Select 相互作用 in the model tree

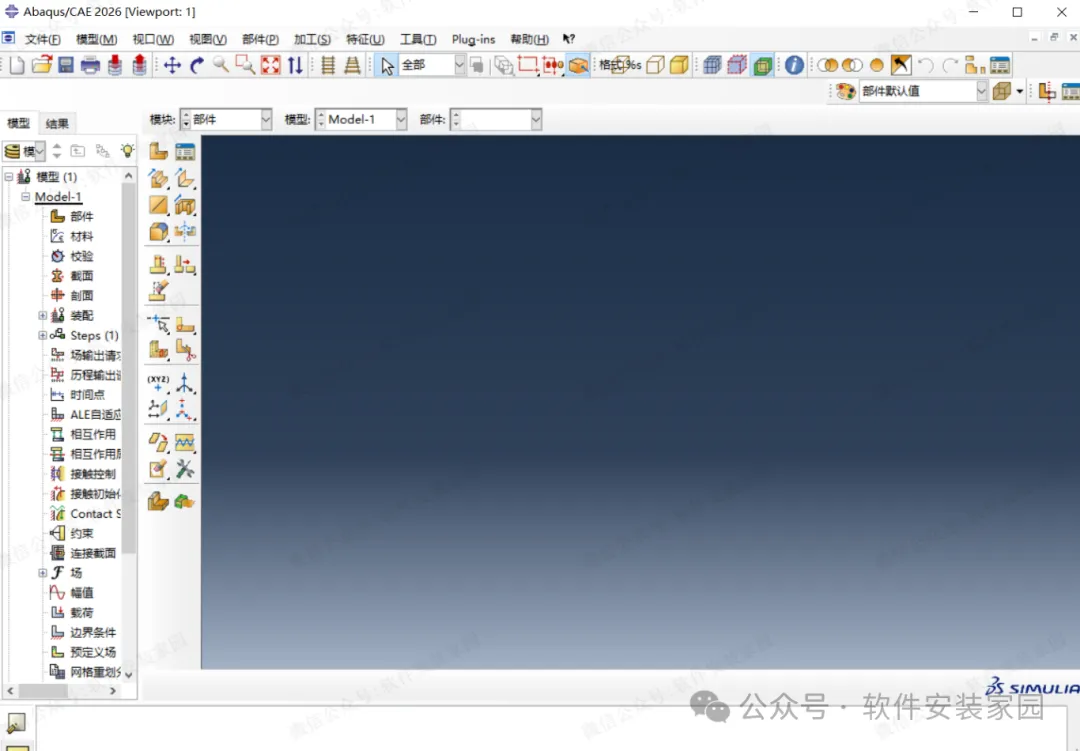coord(93,435)
